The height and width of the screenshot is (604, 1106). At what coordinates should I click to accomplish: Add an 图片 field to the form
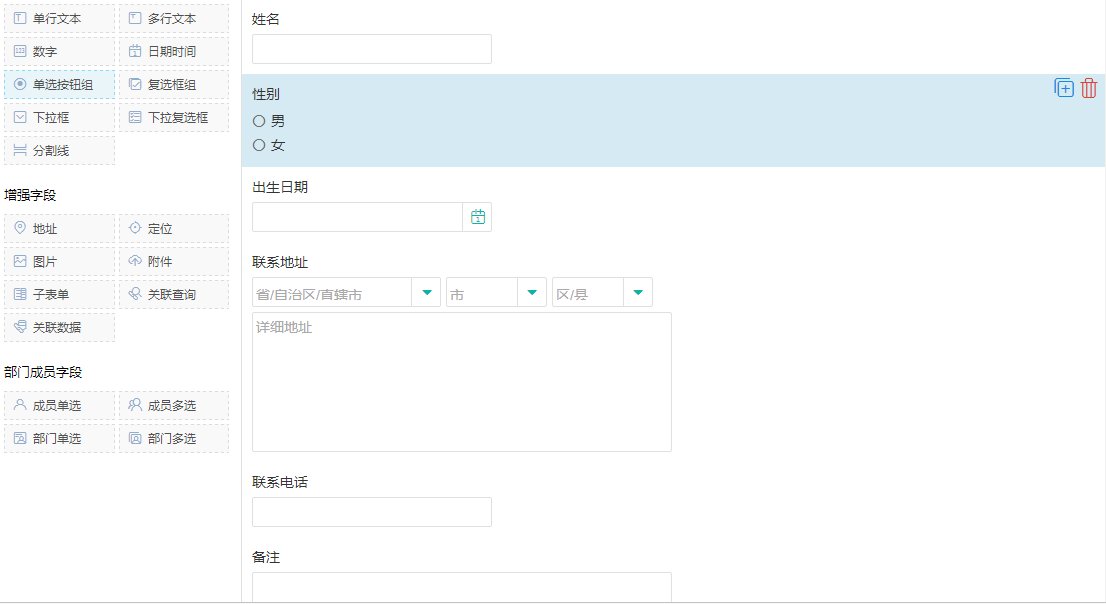coord(58,261)
